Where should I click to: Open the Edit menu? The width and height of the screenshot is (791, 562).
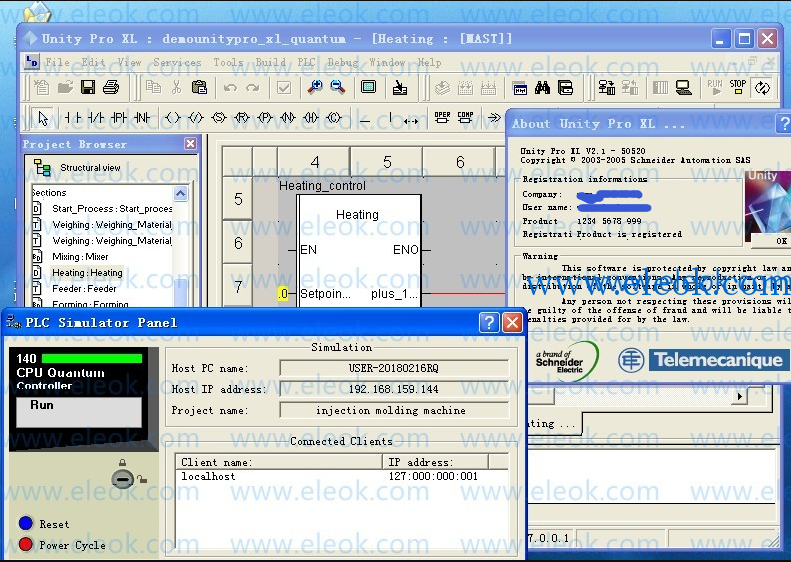pyautogui.click(x=93, y=63)
